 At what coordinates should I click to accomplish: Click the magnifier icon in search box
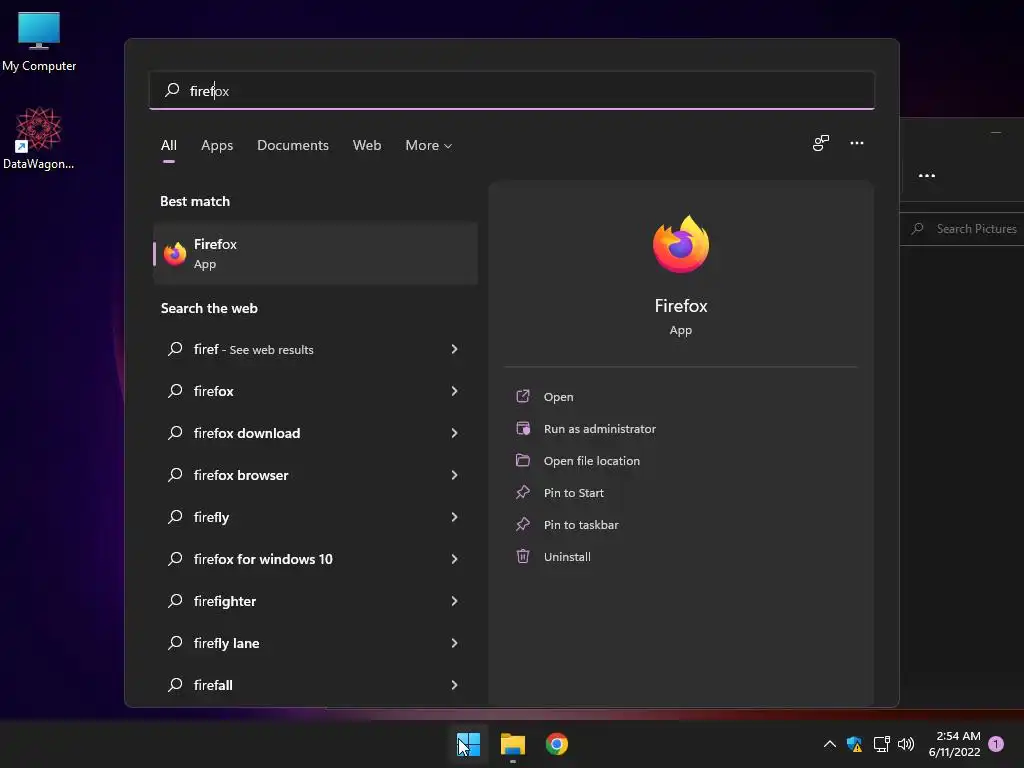pyautogui.click(x=172, y=90)
